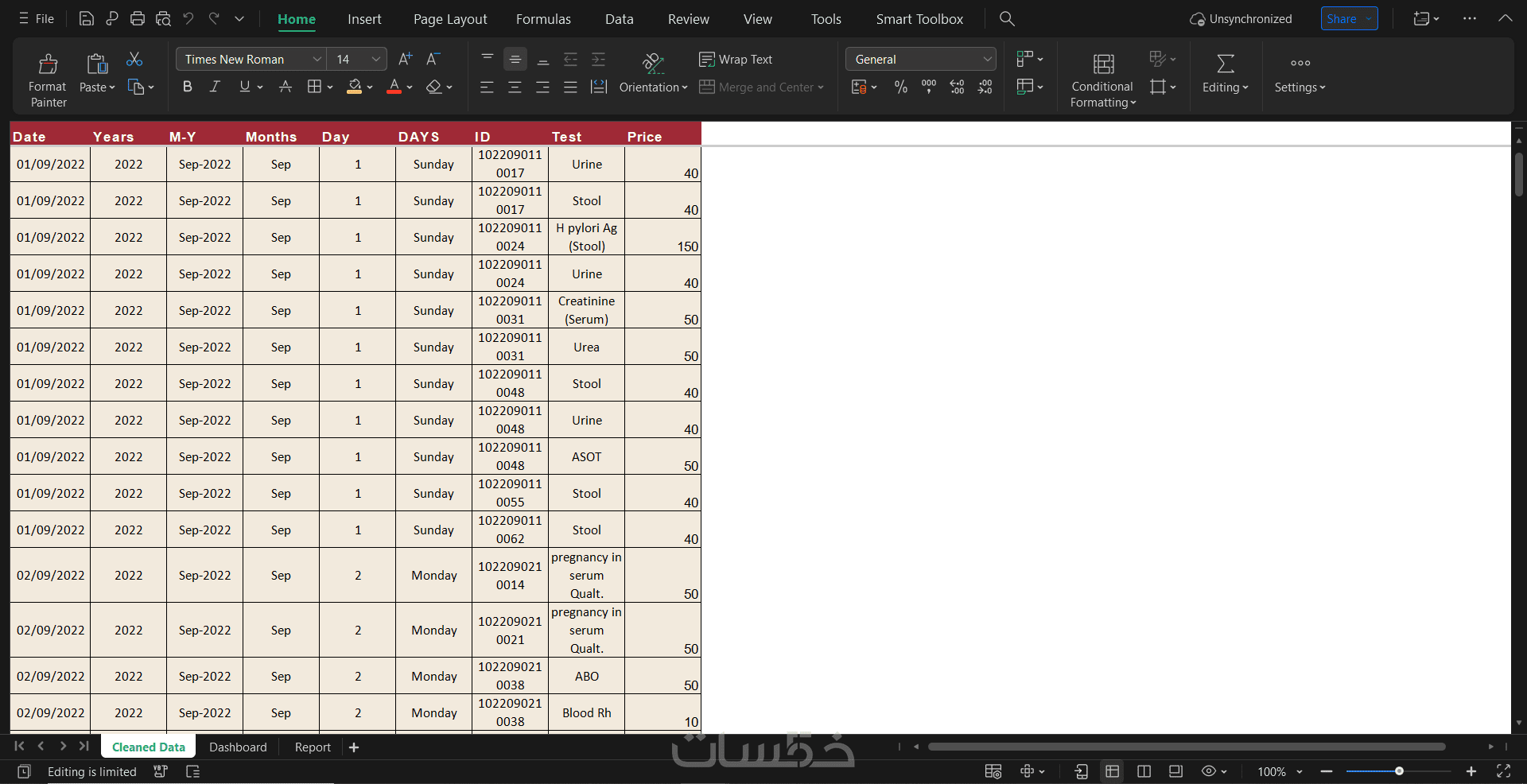The width and height of the screenshot is (1527, 784).
Task: Expand the General number format dropdown
Action: [921, 59]
